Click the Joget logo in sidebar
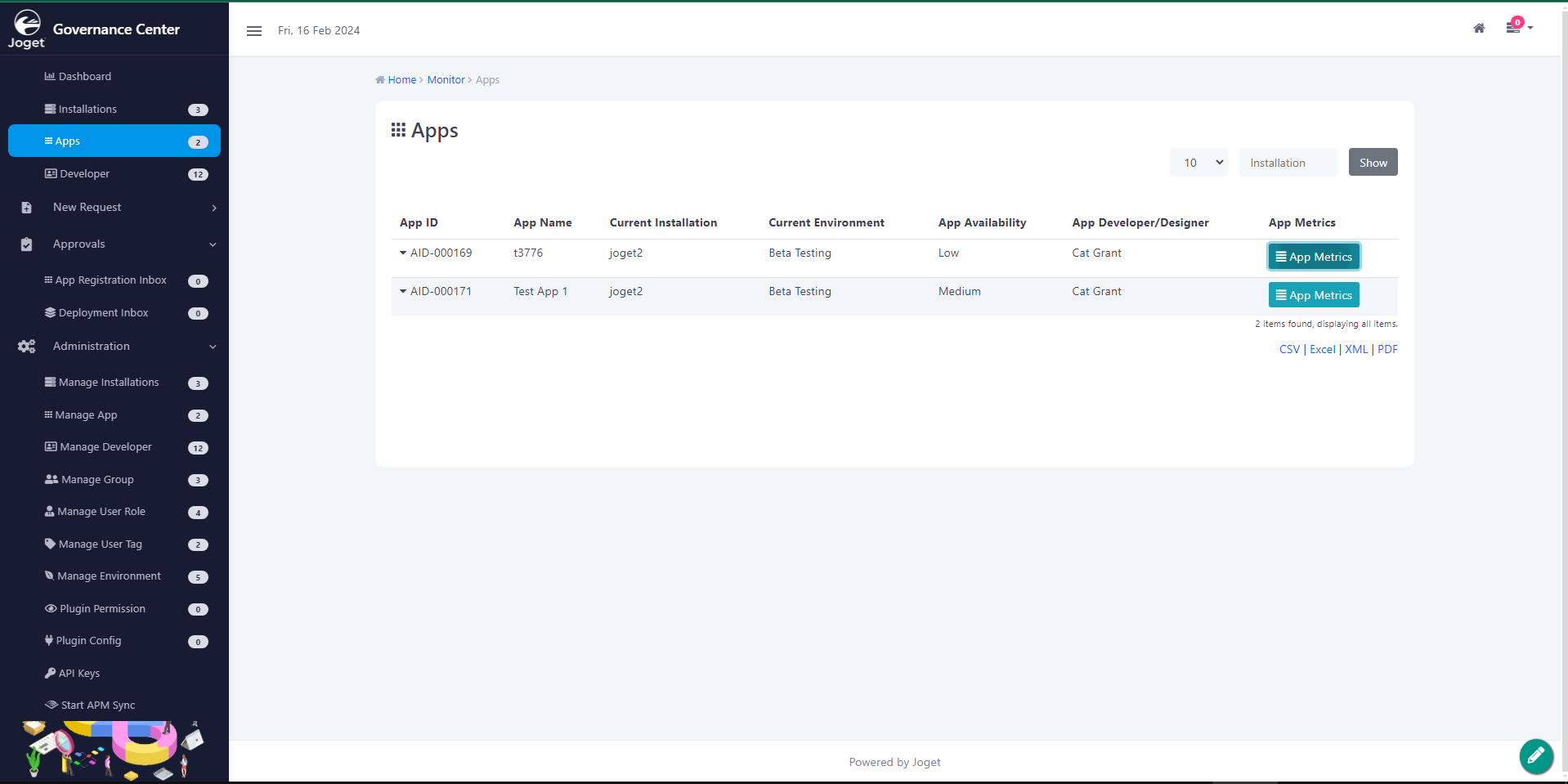This screenshot has width=1568, height=784. pyautogui.click(x=27, y=29)
